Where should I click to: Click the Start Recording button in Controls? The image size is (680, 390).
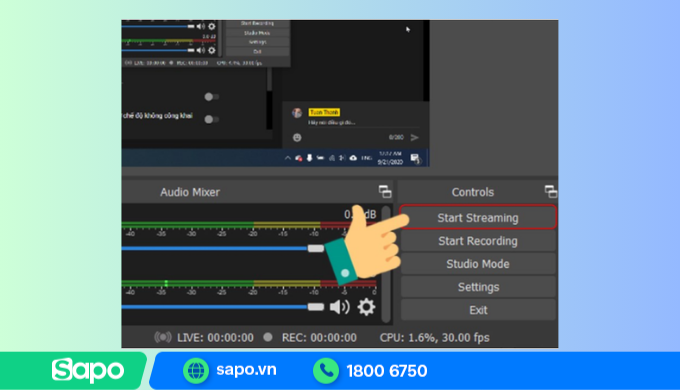point(478,241)
